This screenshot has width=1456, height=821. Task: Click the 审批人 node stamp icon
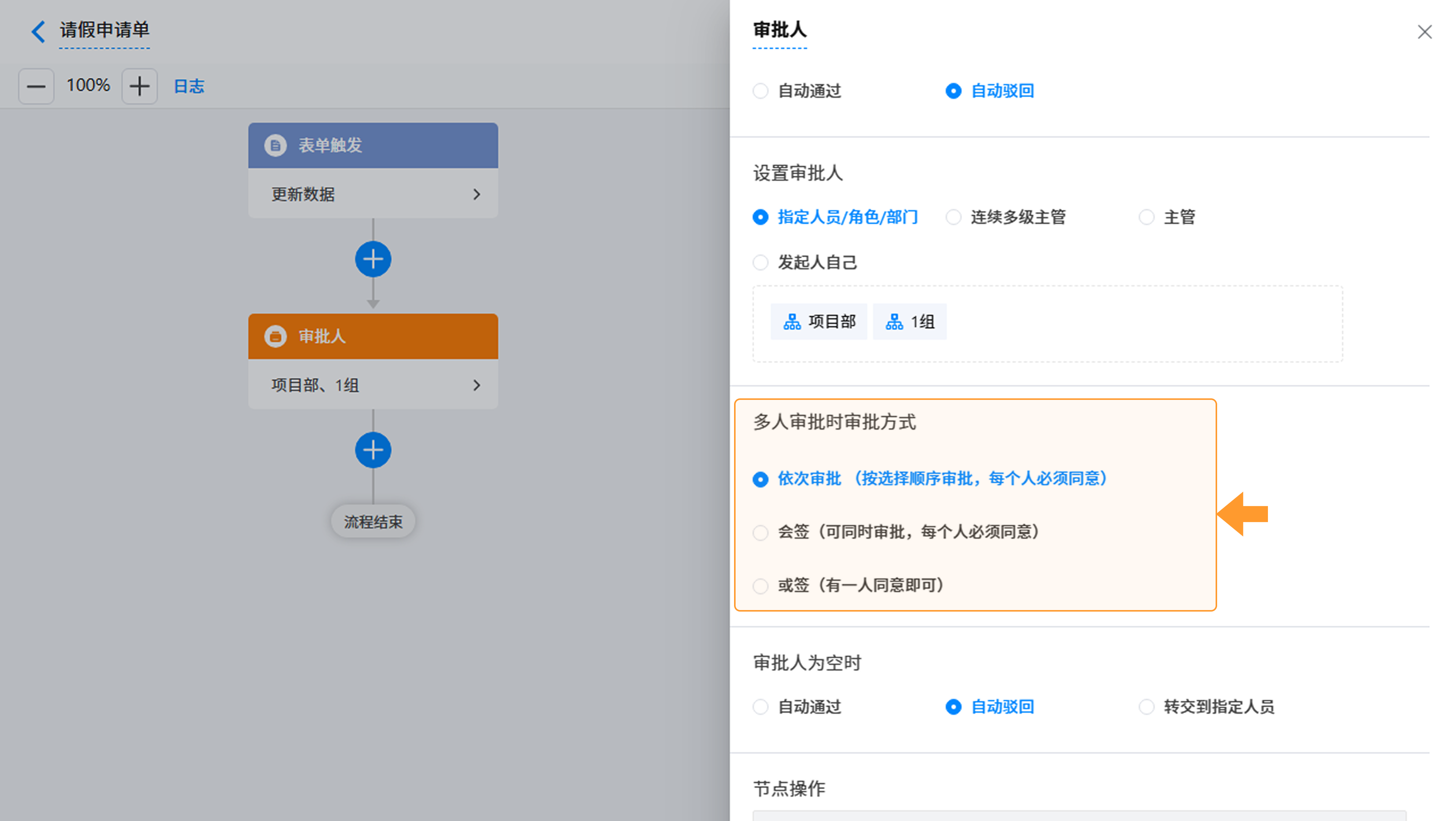[x=275, y=337]
